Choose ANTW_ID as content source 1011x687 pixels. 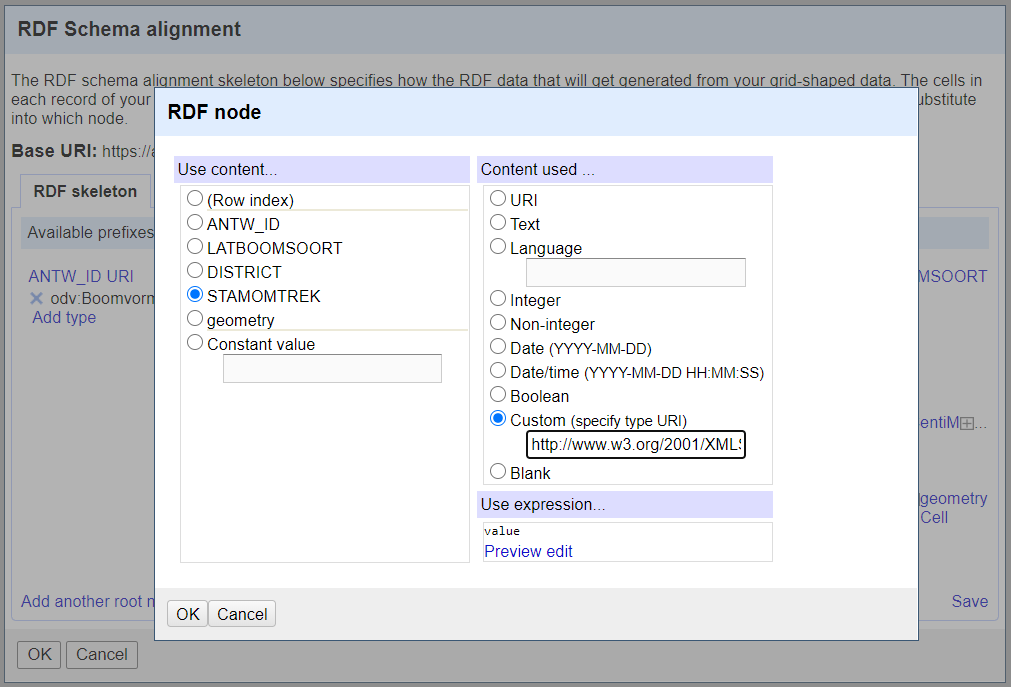195,223
